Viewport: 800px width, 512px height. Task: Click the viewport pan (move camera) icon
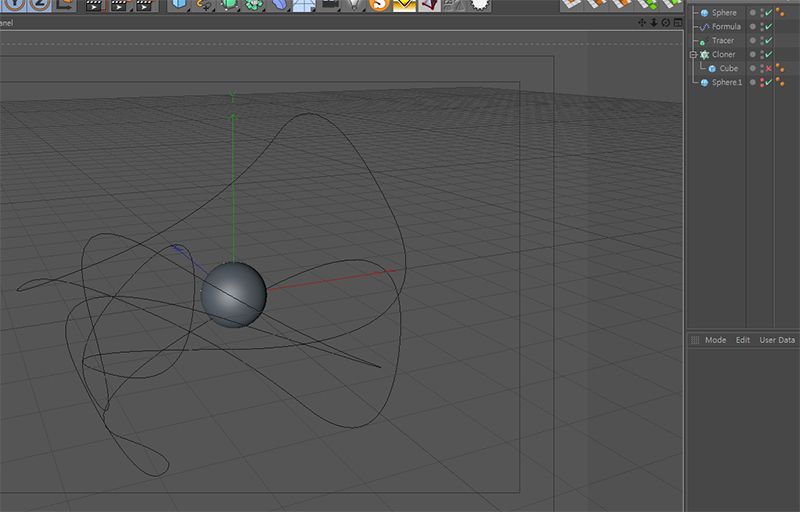point(643,22)
